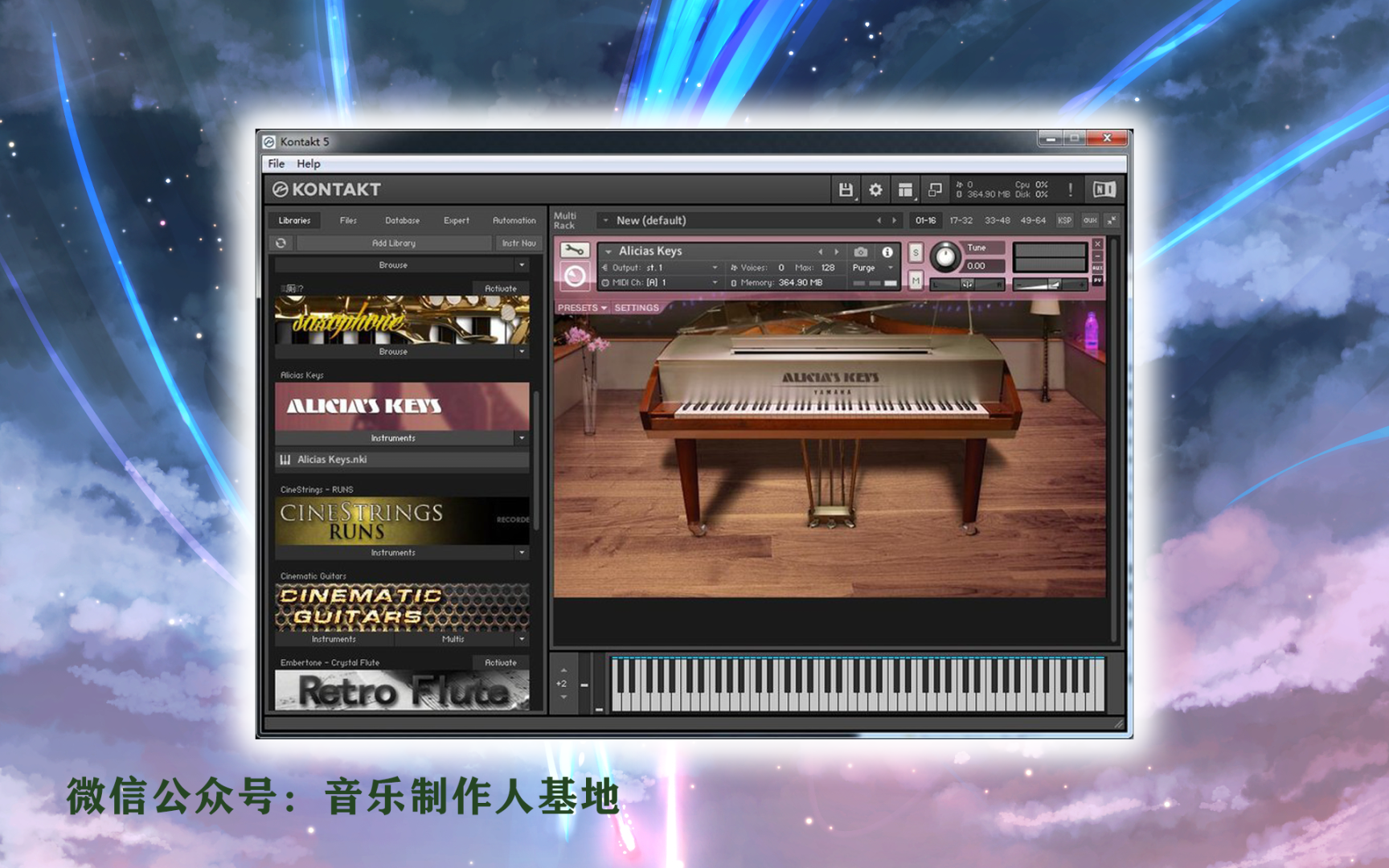Open the save/files floppy disk menu

click(846, 190)
